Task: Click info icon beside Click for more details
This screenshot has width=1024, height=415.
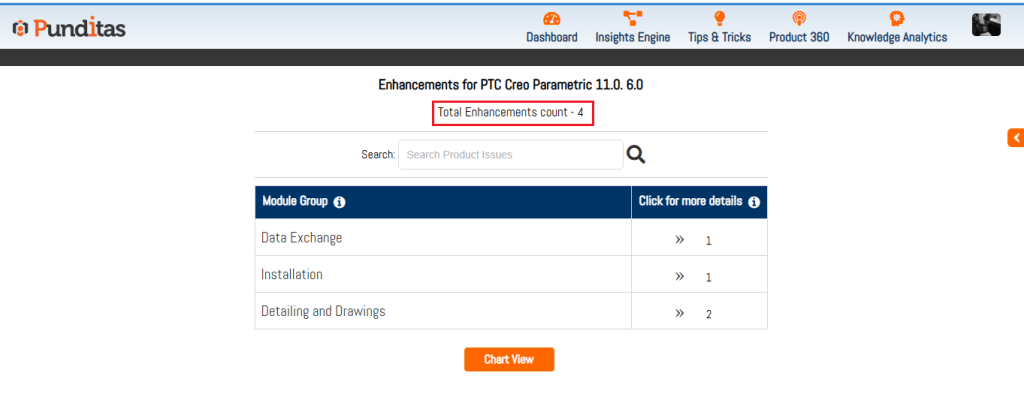Action: click(x=754, y=202)
